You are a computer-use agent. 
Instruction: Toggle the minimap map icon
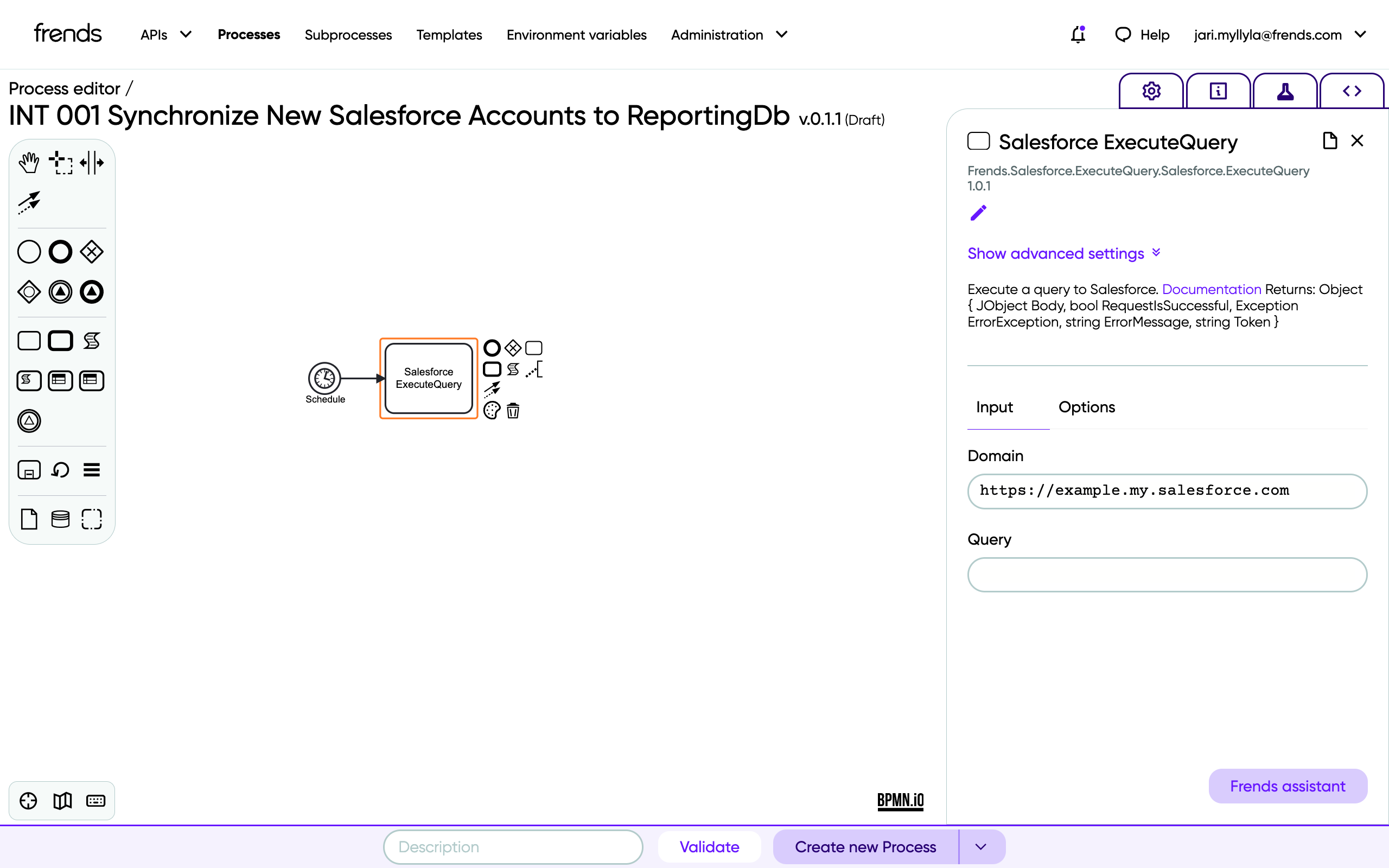[62, 800]
